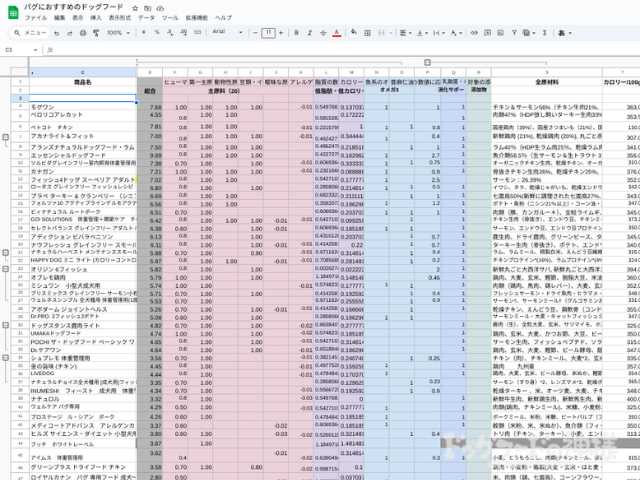640x480 pixels.
Task: Click the メニュー search box
Action: click(x=29, y=33)
